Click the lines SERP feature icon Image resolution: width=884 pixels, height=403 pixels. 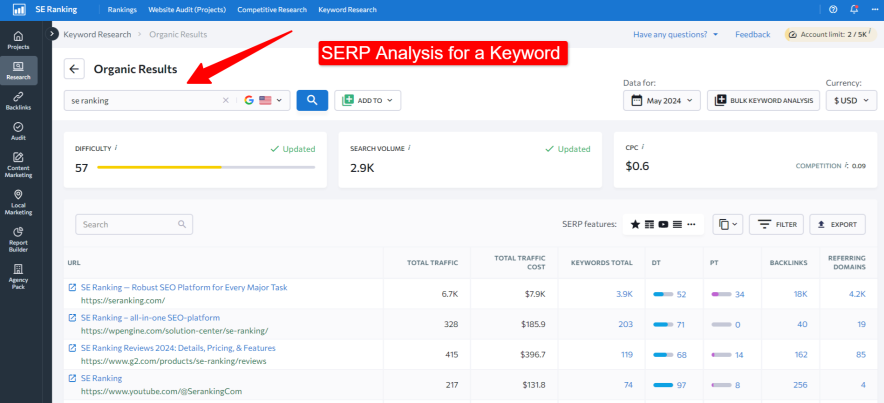tap(678, 224)
